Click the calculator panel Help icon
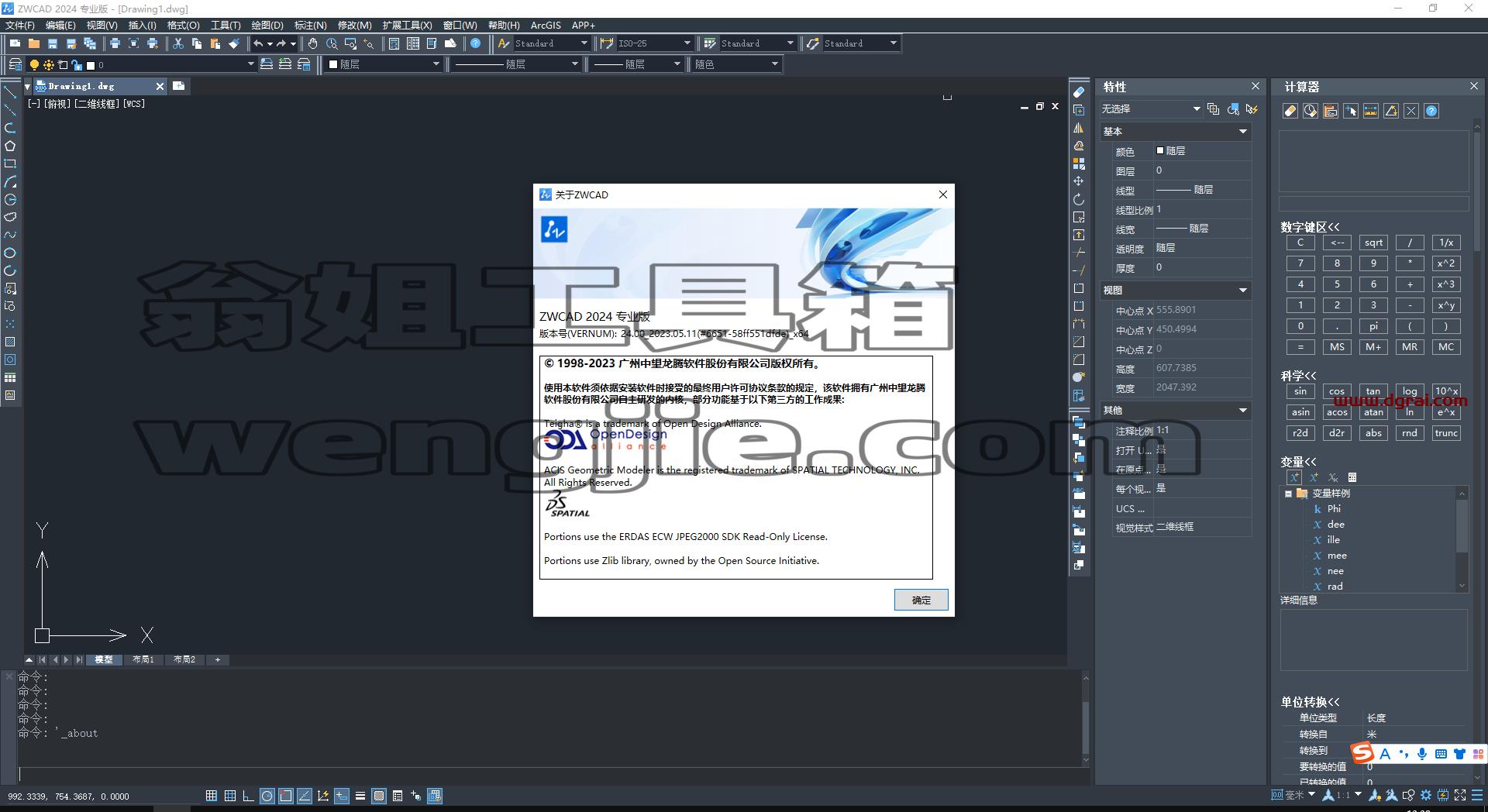1488x812 pixels. [1431, 111]
